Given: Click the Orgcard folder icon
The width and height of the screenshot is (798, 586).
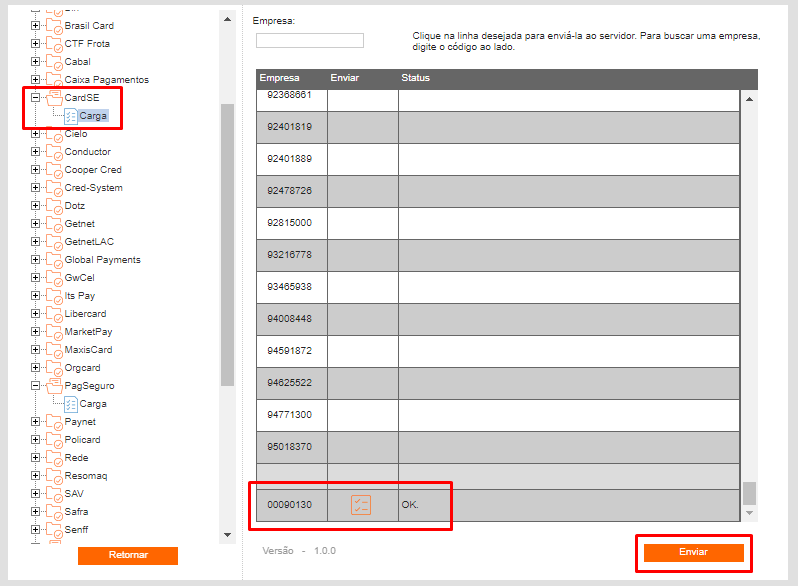Looking at the screenshot, I should click(x=54, y=368).
